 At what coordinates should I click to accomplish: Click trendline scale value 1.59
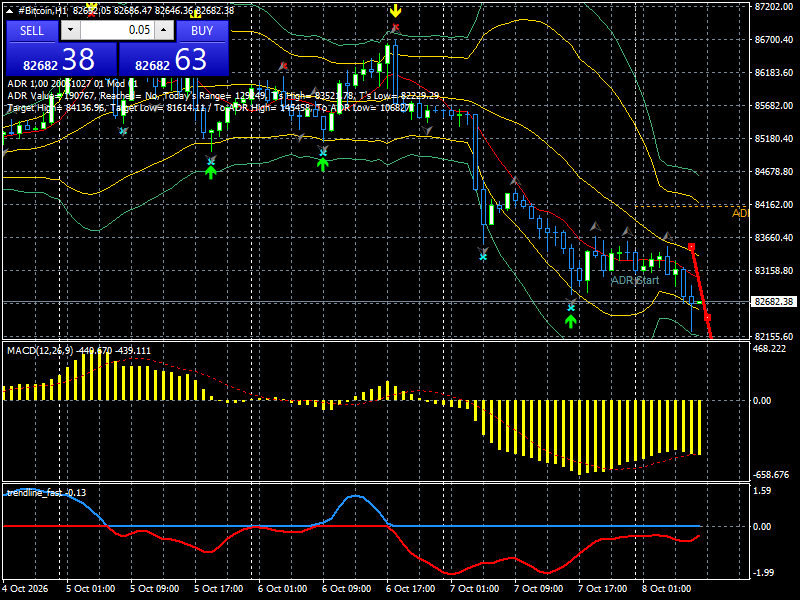click(762, 491)
